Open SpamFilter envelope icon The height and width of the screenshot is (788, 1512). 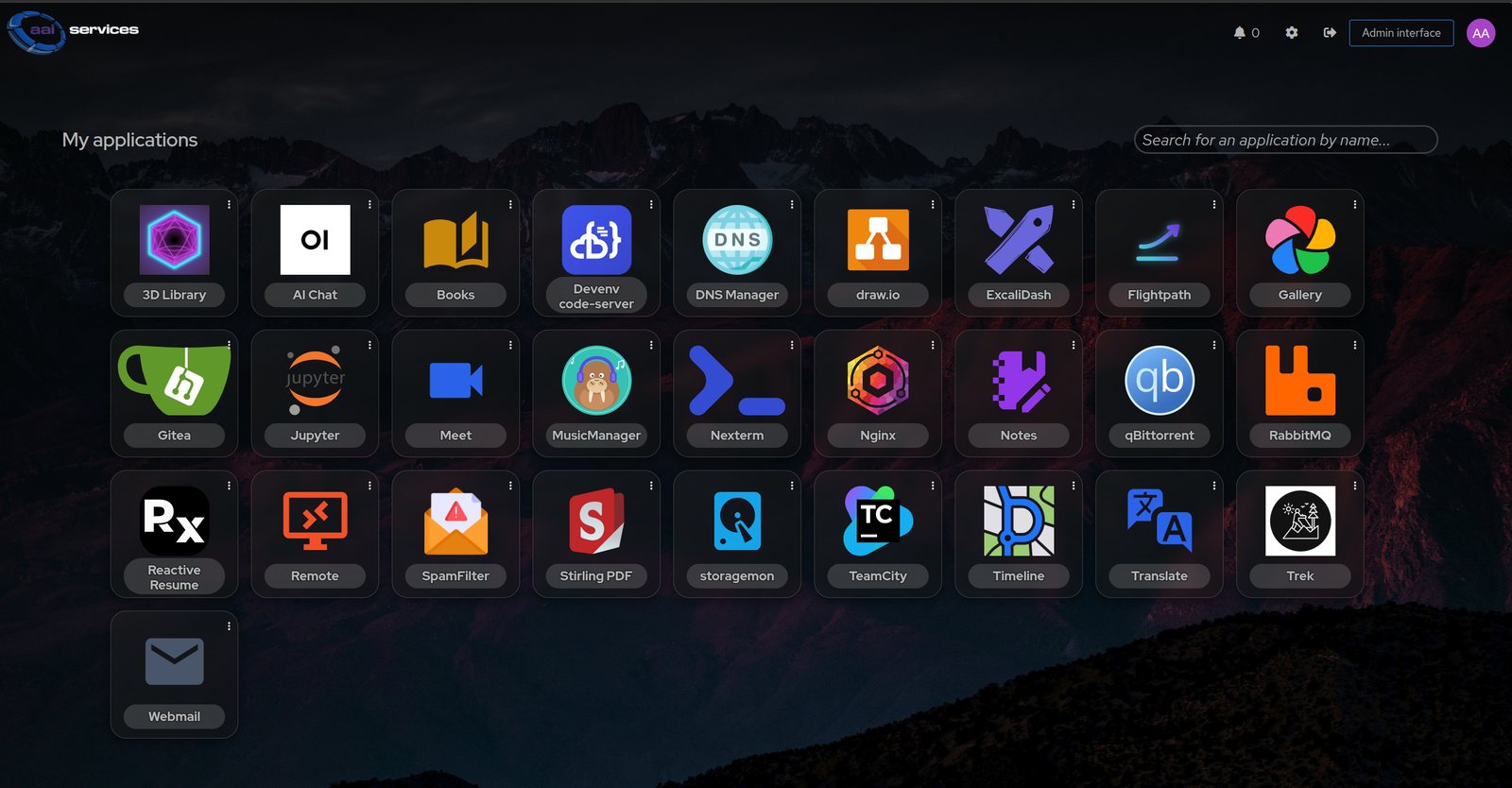[x=455, y=521]
